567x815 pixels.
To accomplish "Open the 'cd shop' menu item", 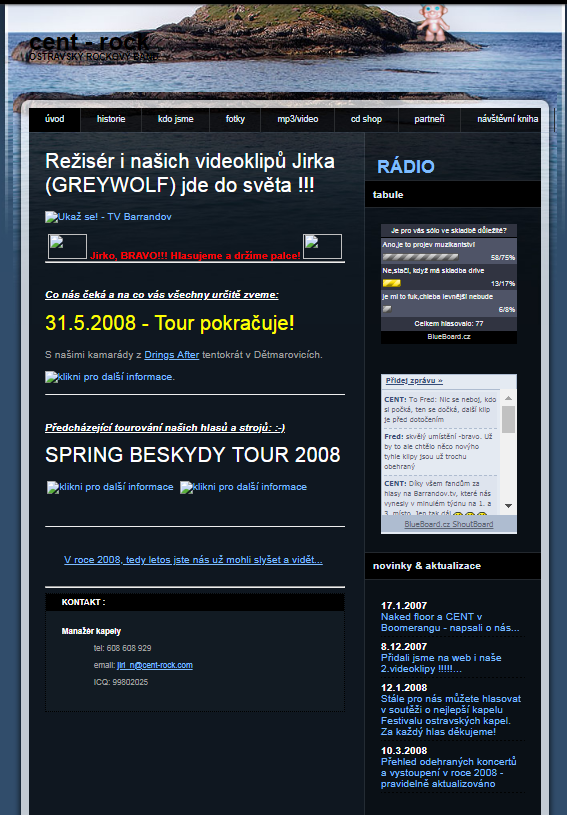I will coord(366,119).
